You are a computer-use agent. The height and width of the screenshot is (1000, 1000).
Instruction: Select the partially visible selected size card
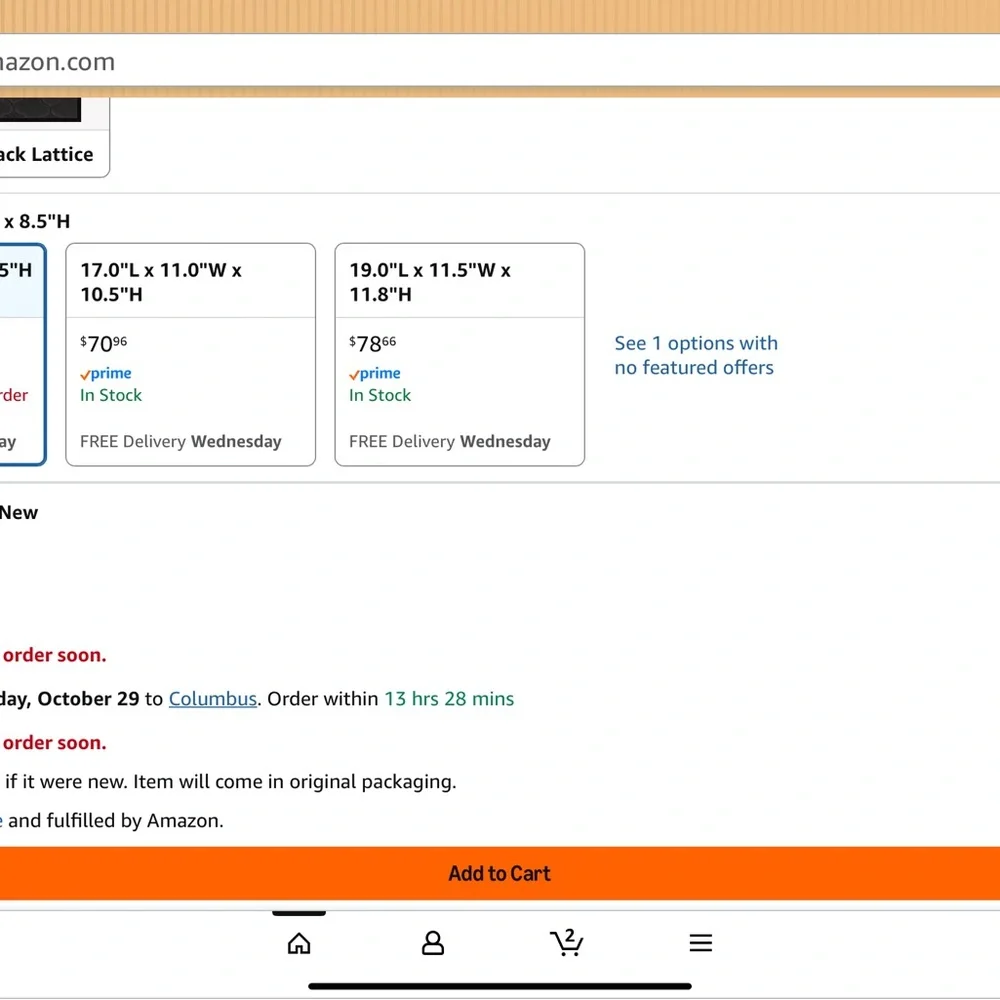(23, 355)
